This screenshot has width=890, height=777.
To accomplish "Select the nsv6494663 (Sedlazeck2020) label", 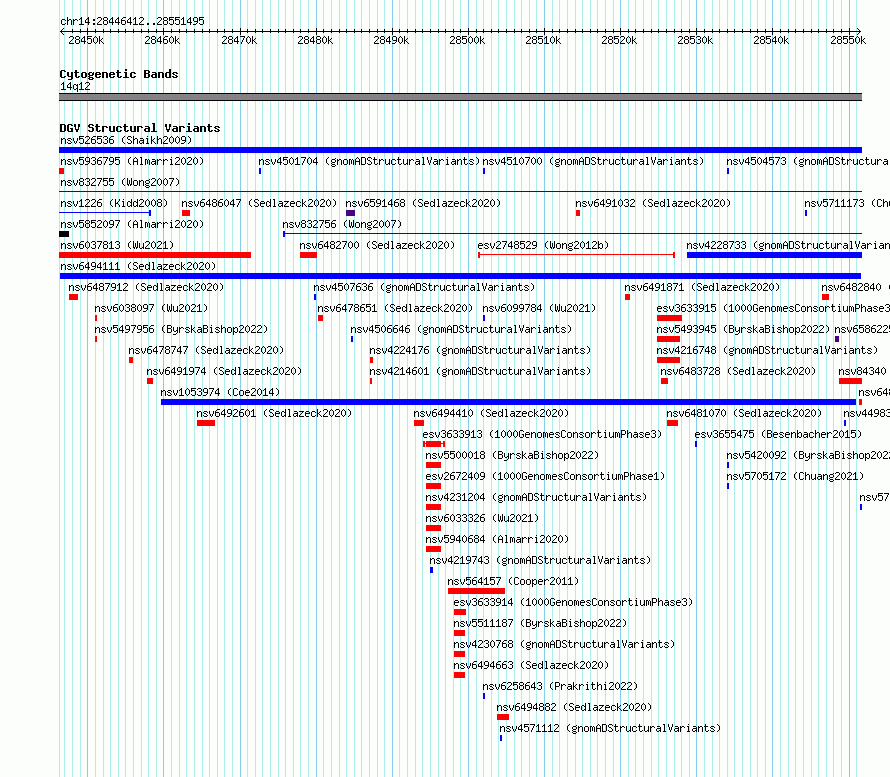I will coord(531,665).
